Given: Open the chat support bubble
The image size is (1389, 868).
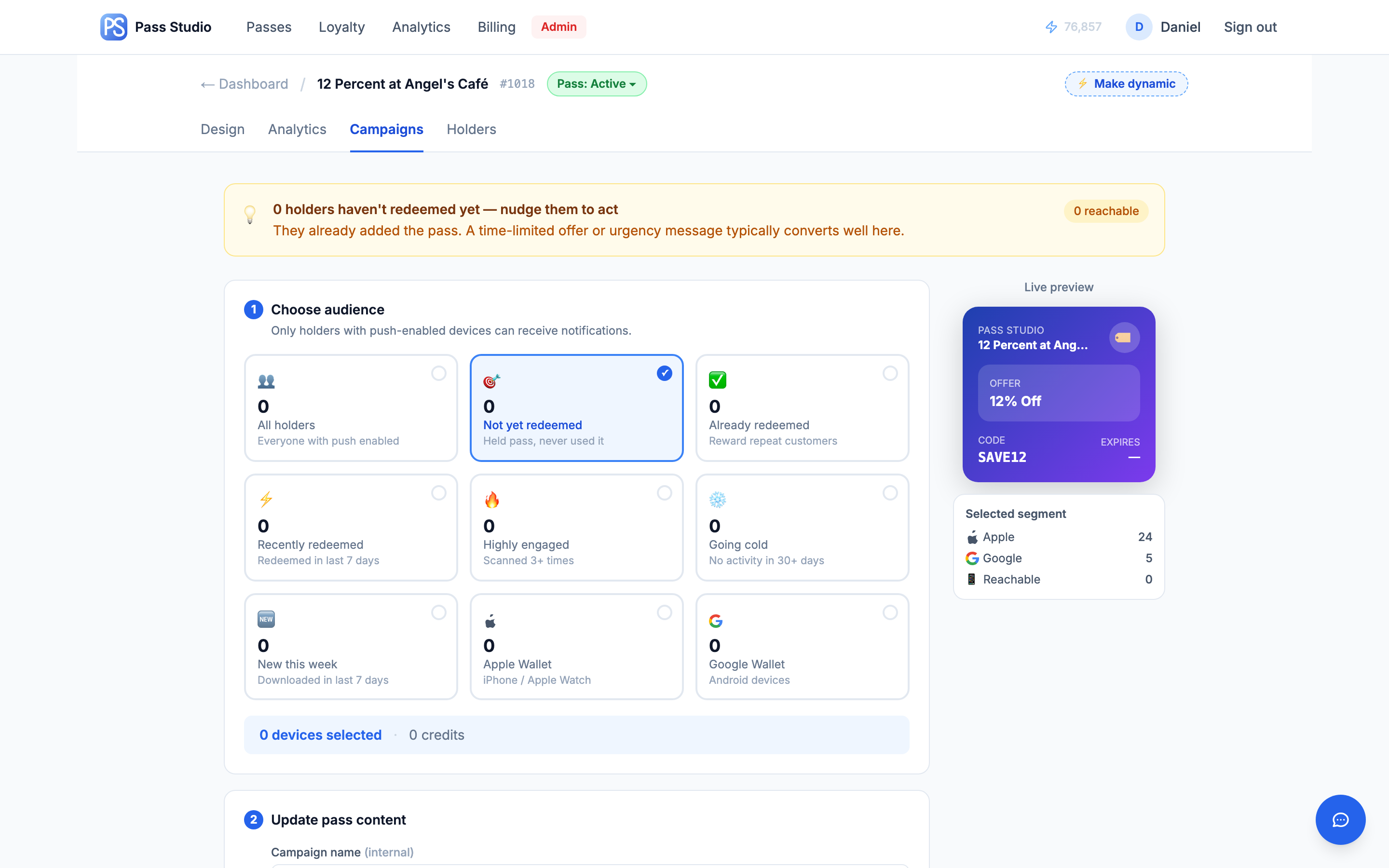Looking at the screenshot, I should 1340,819.
